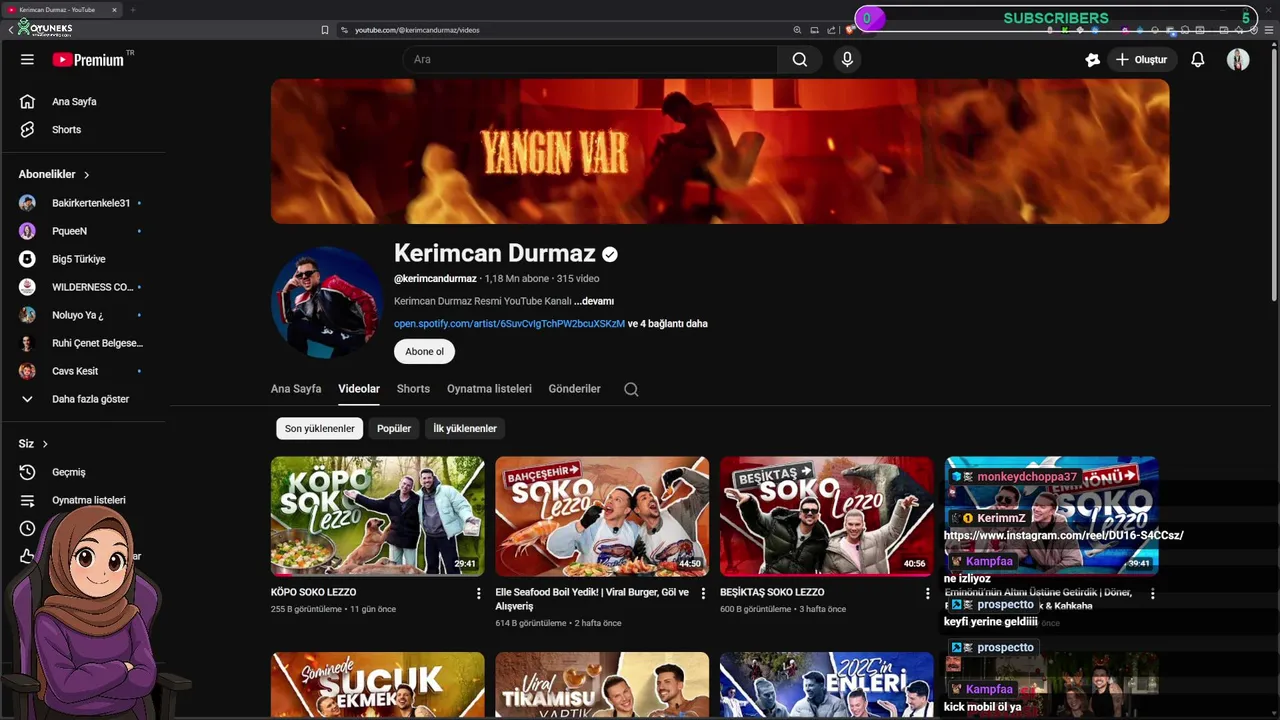Viewport: 1280px width, 720px height.
Task: Switch to the channel Shorts tab
Action: point(413,389)
